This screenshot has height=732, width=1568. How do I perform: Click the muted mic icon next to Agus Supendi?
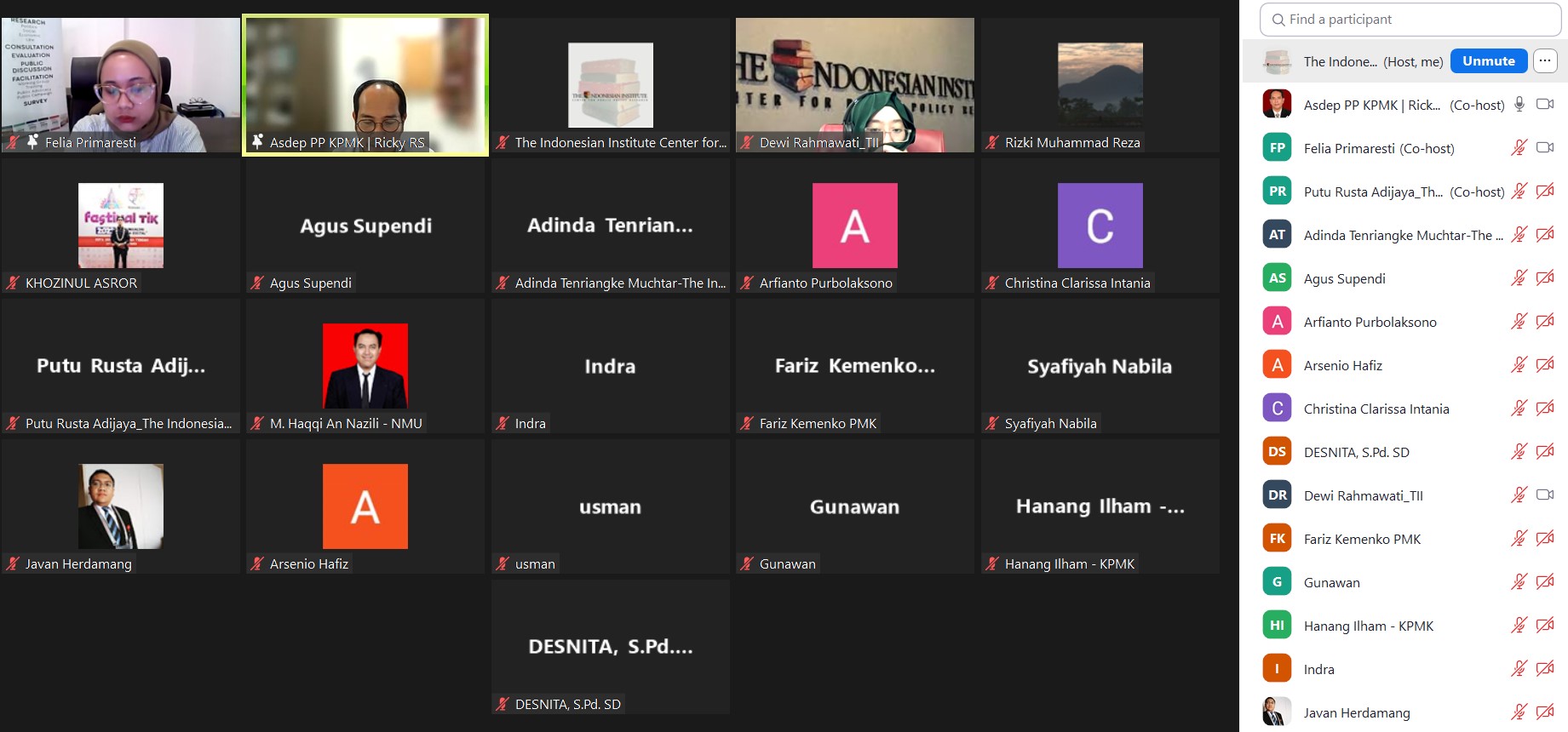pyautogui.click(x=1519, y=278)
